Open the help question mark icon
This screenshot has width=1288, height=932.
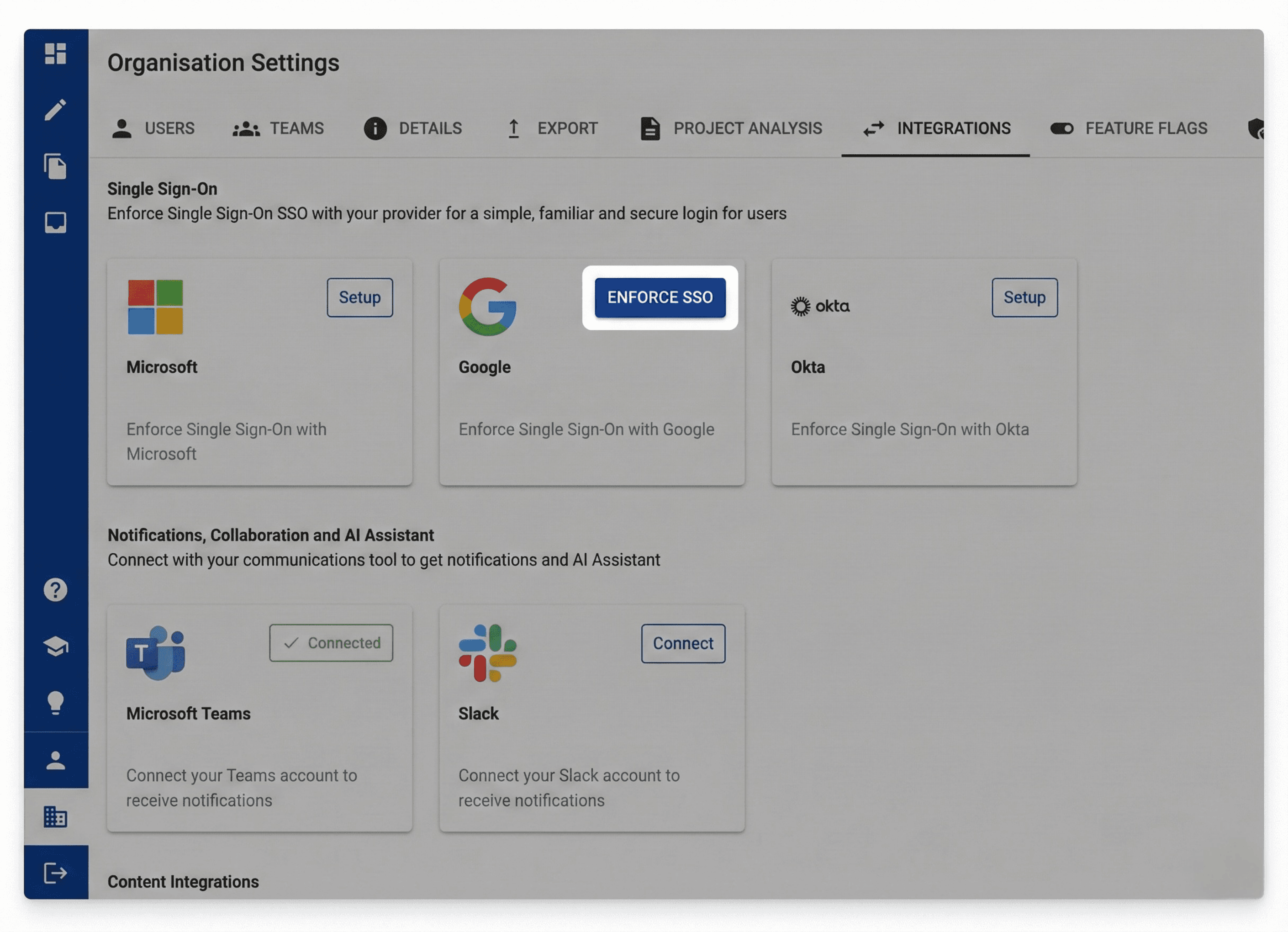tap(55, 590)
